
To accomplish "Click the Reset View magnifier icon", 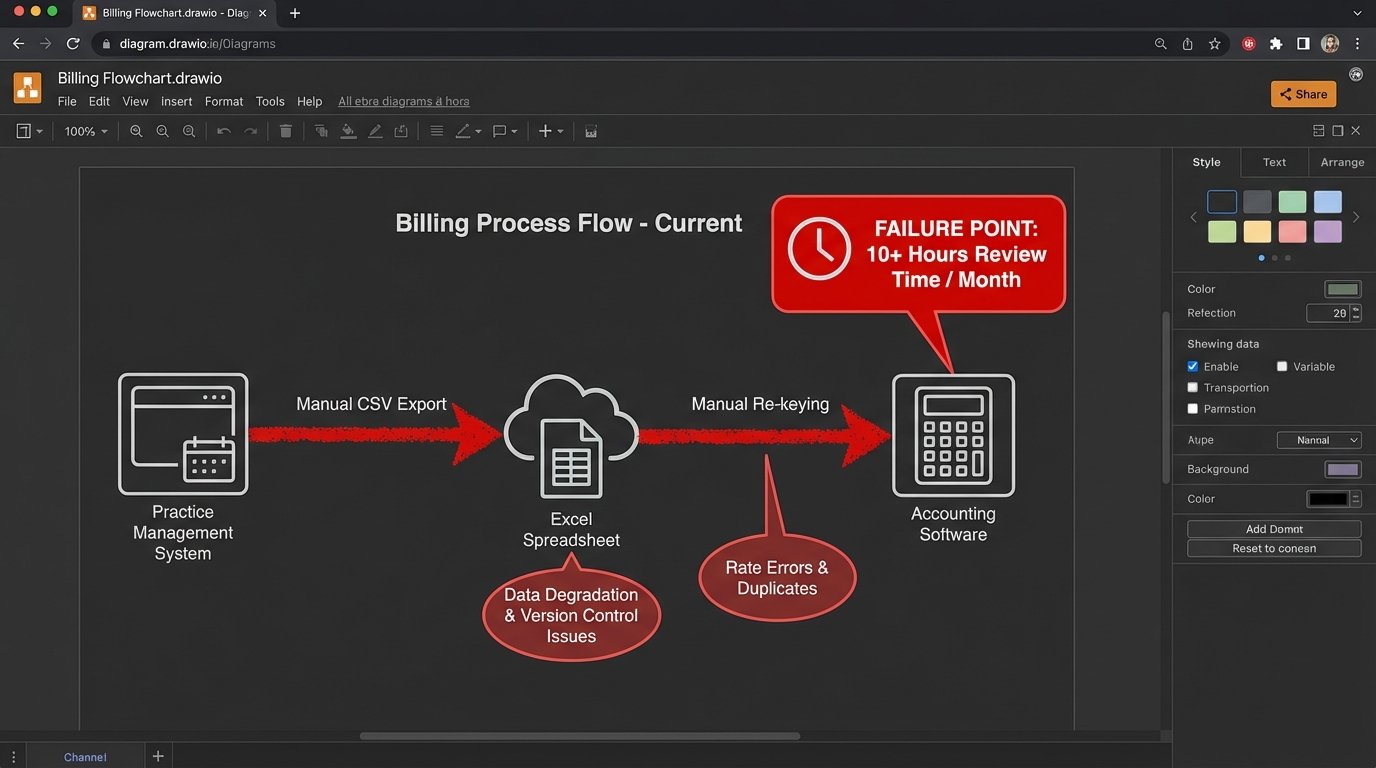I will click(x=189, y=130).
